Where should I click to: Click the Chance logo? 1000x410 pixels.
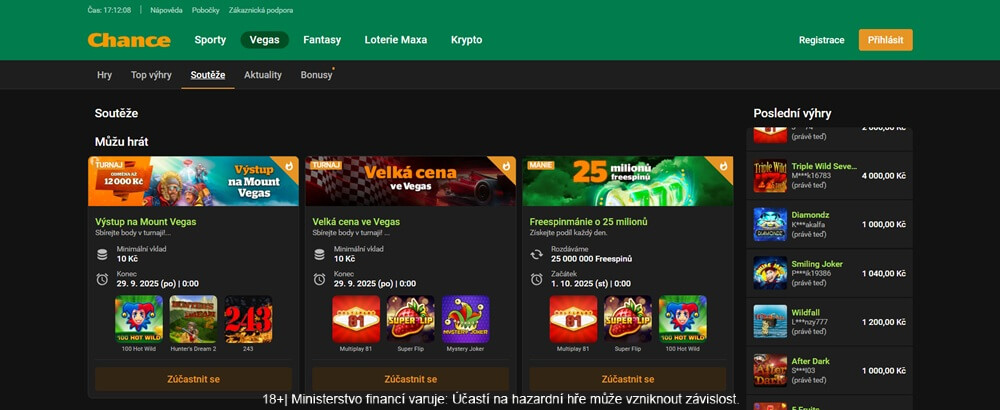coord(128,40)
